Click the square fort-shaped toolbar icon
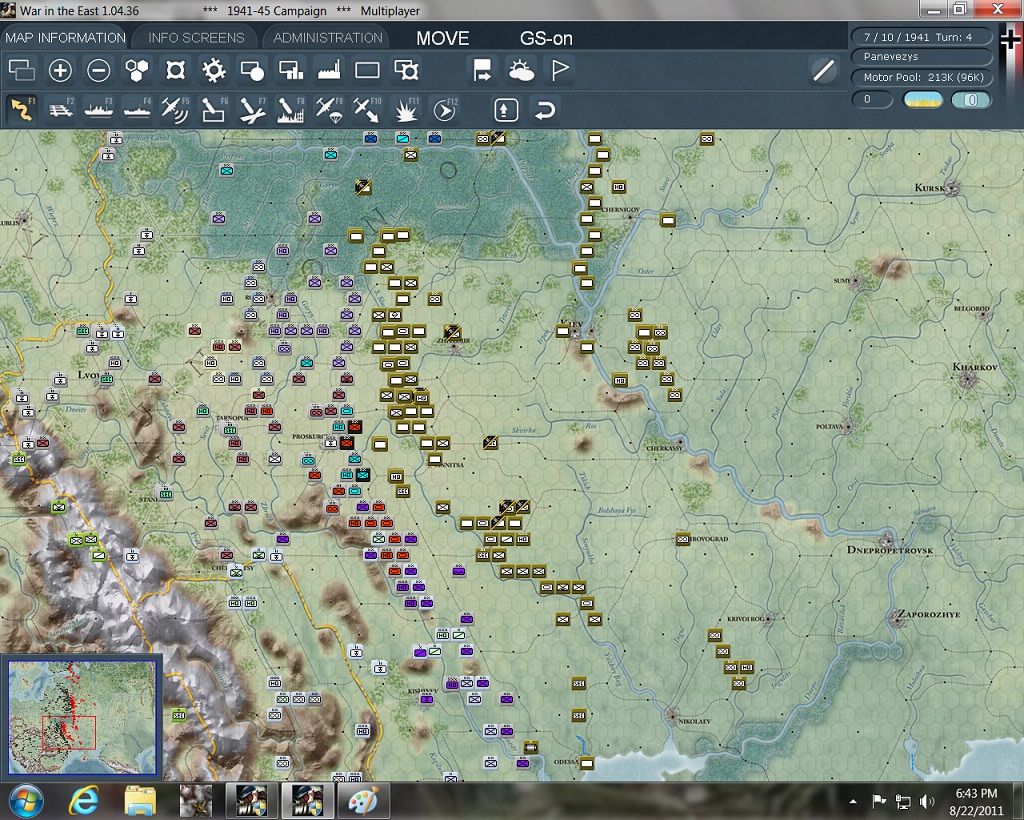Viewport: 1024px width, 820px height. [175, 70]
